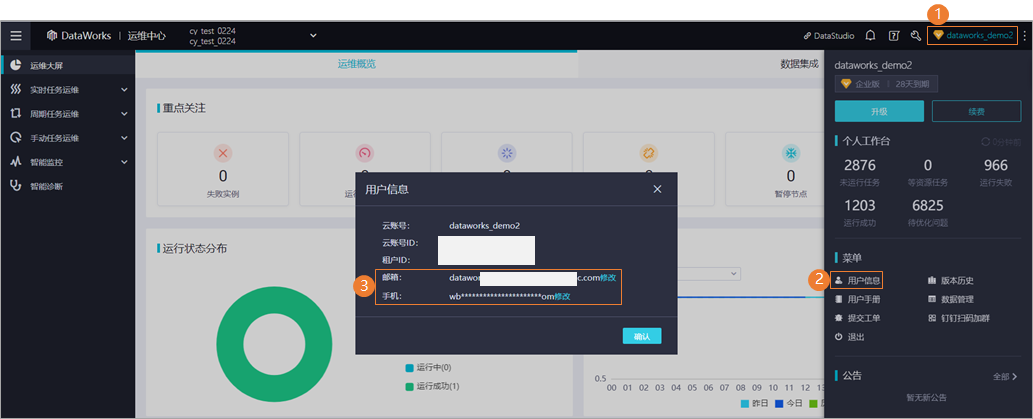Click the 续费 button

coord(976,111)
